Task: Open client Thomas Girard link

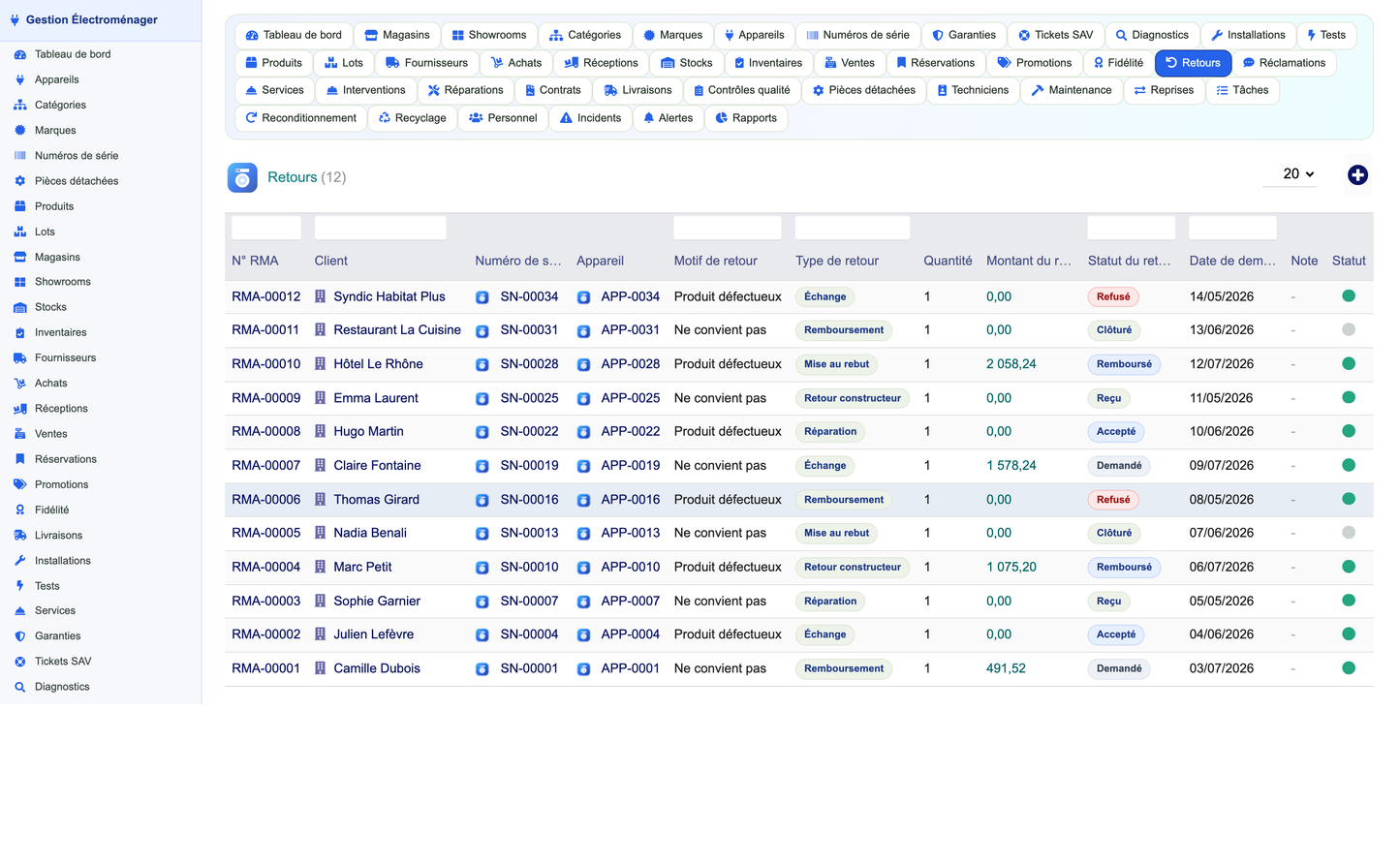Action: pyautogui.click(x=377, y=500)
